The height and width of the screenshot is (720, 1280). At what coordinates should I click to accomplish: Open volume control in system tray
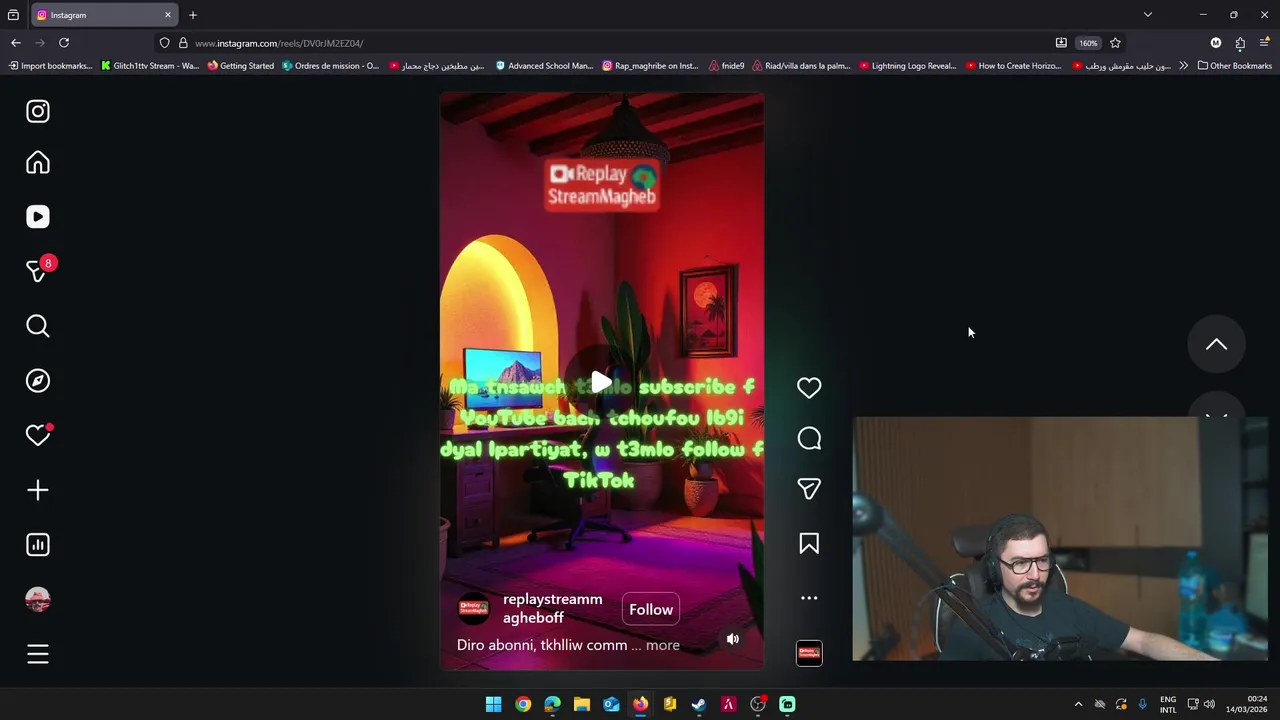(1209, 704)
